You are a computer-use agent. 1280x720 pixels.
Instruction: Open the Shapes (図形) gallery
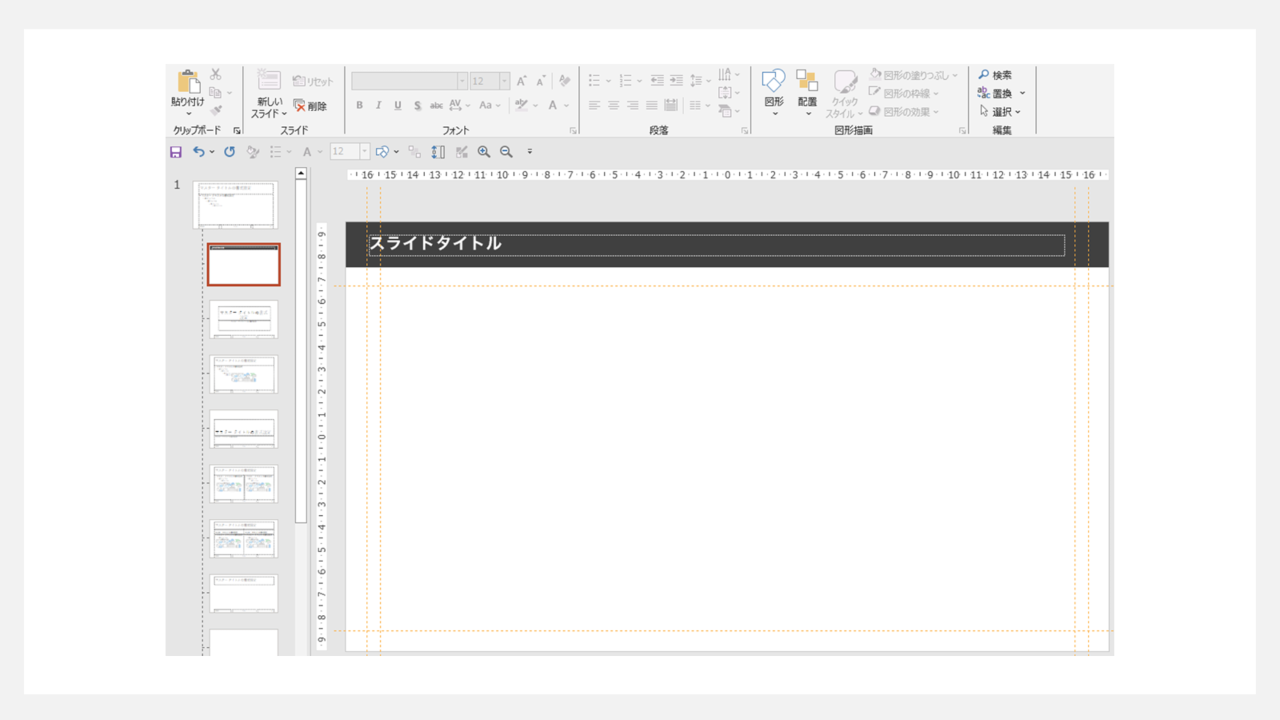(774, 92)
